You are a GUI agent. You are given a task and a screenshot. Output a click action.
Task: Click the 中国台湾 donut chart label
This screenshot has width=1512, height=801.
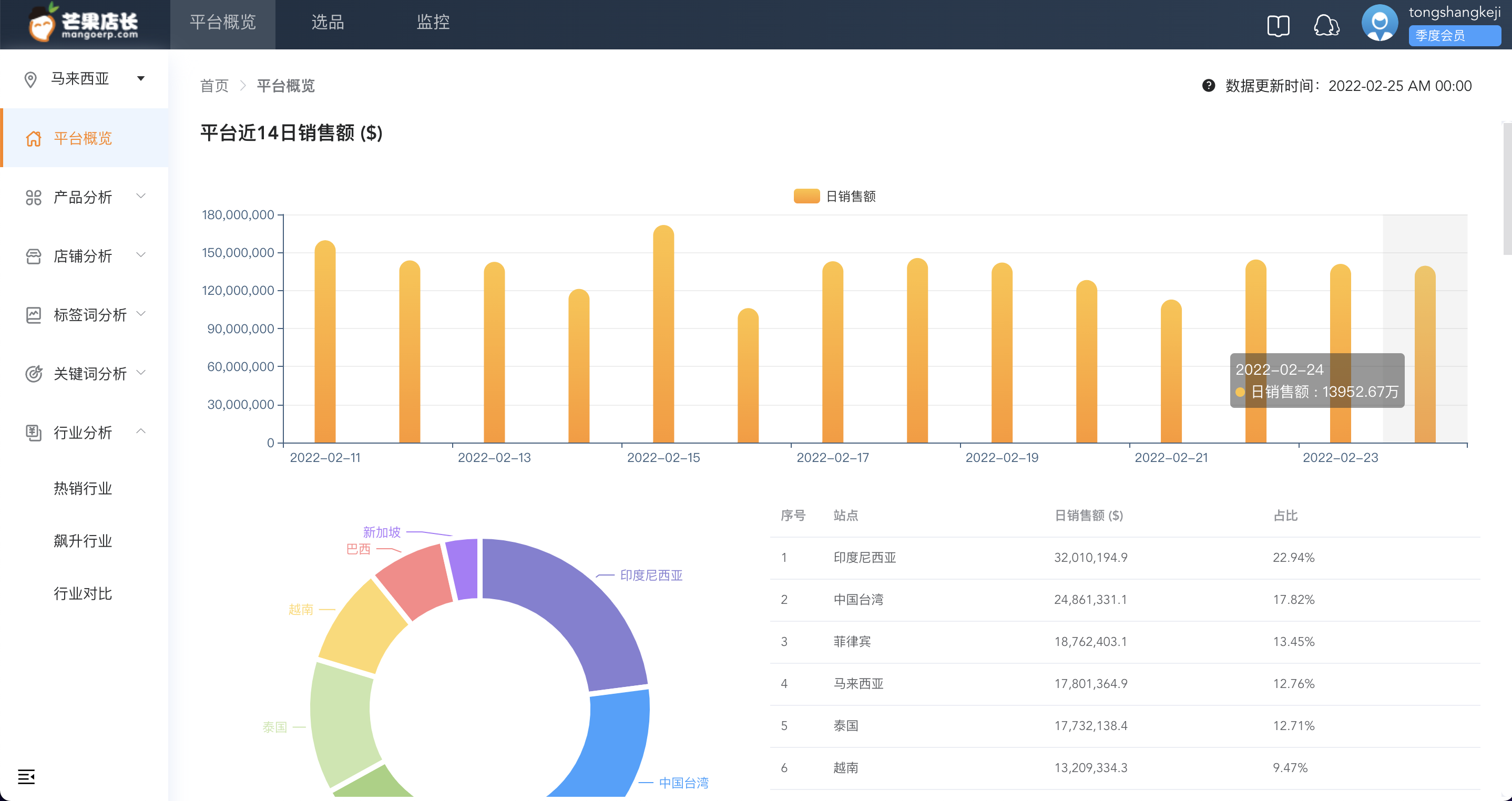684,783
